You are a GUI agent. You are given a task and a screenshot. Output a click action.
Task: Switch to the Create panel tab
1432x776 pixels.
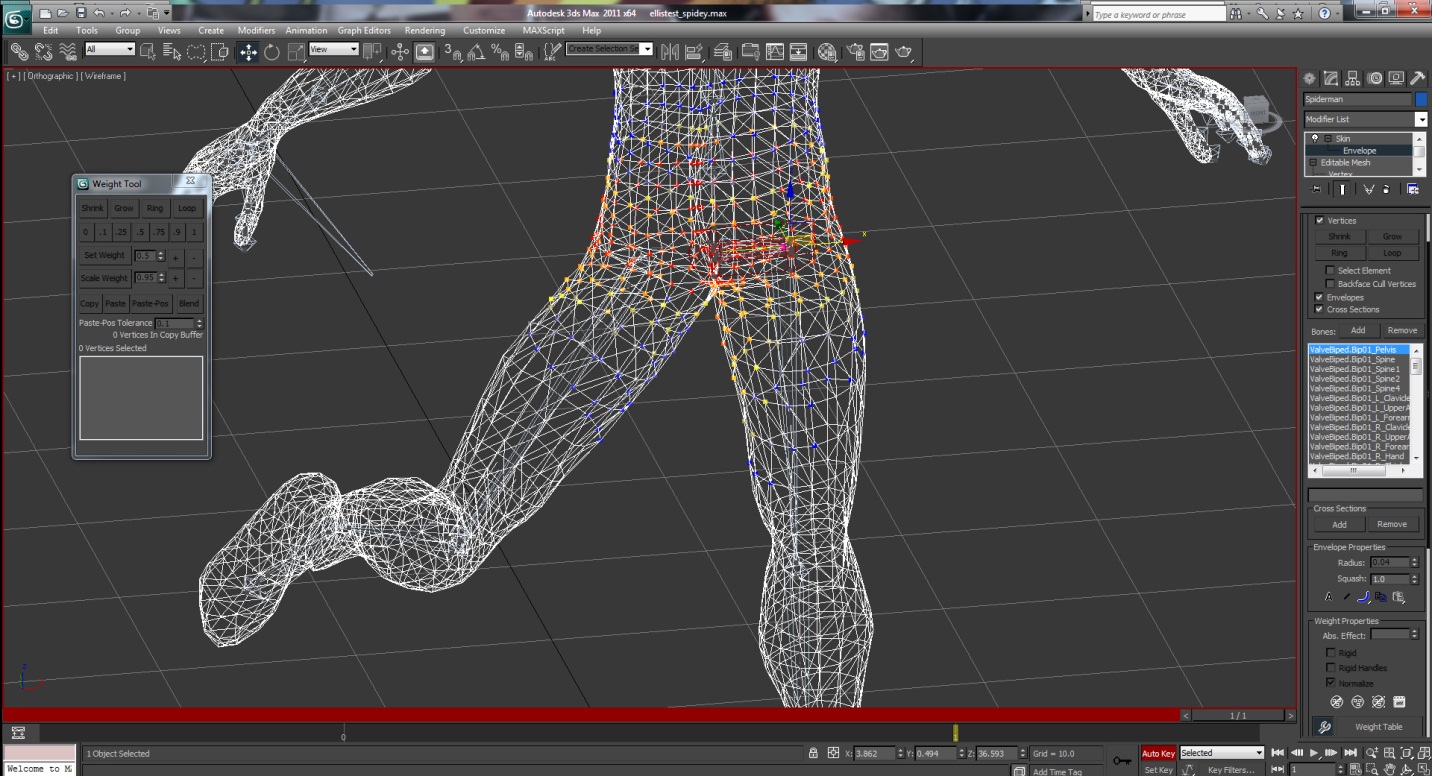(x=1310, y=78)
